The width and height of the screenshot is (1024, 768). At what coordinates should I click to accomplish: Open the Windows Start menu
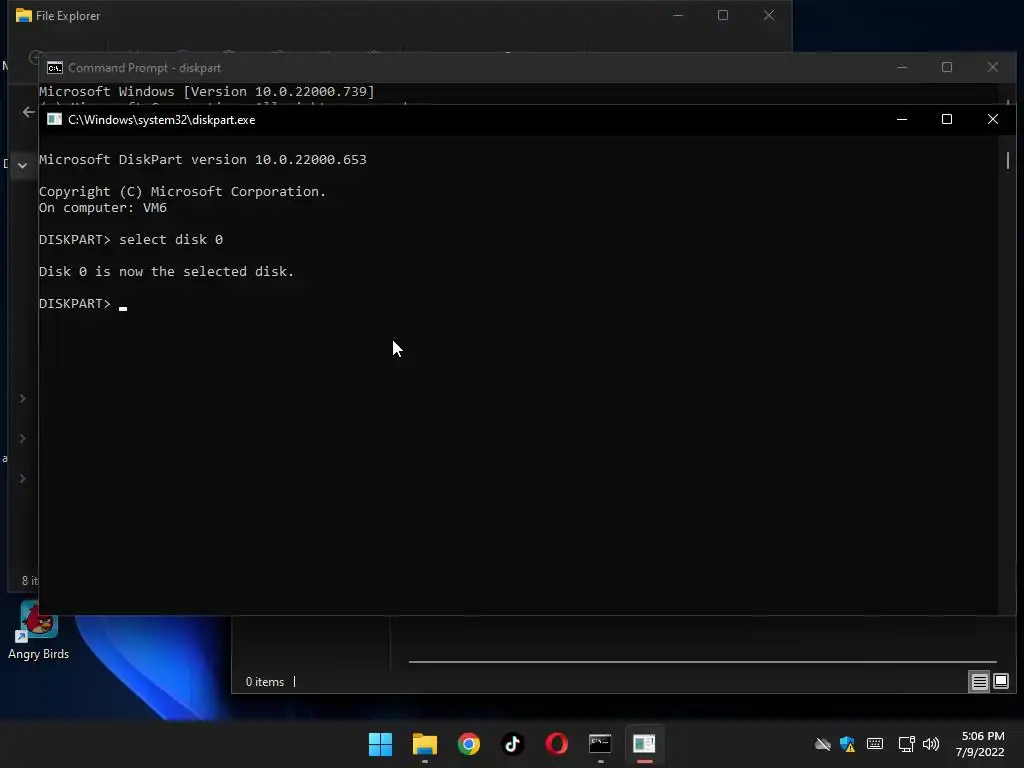tap(380, 744)
